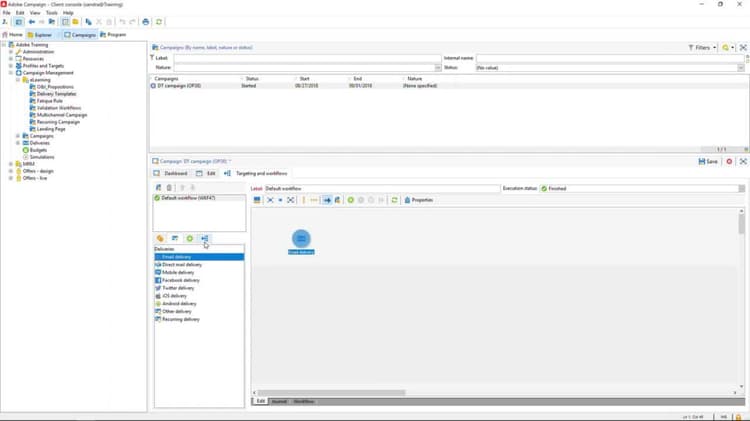Toggle the blue arrow tool in the workflow toolbar
The height and width of the screenshot is (421, 750).
coord(327,200)
